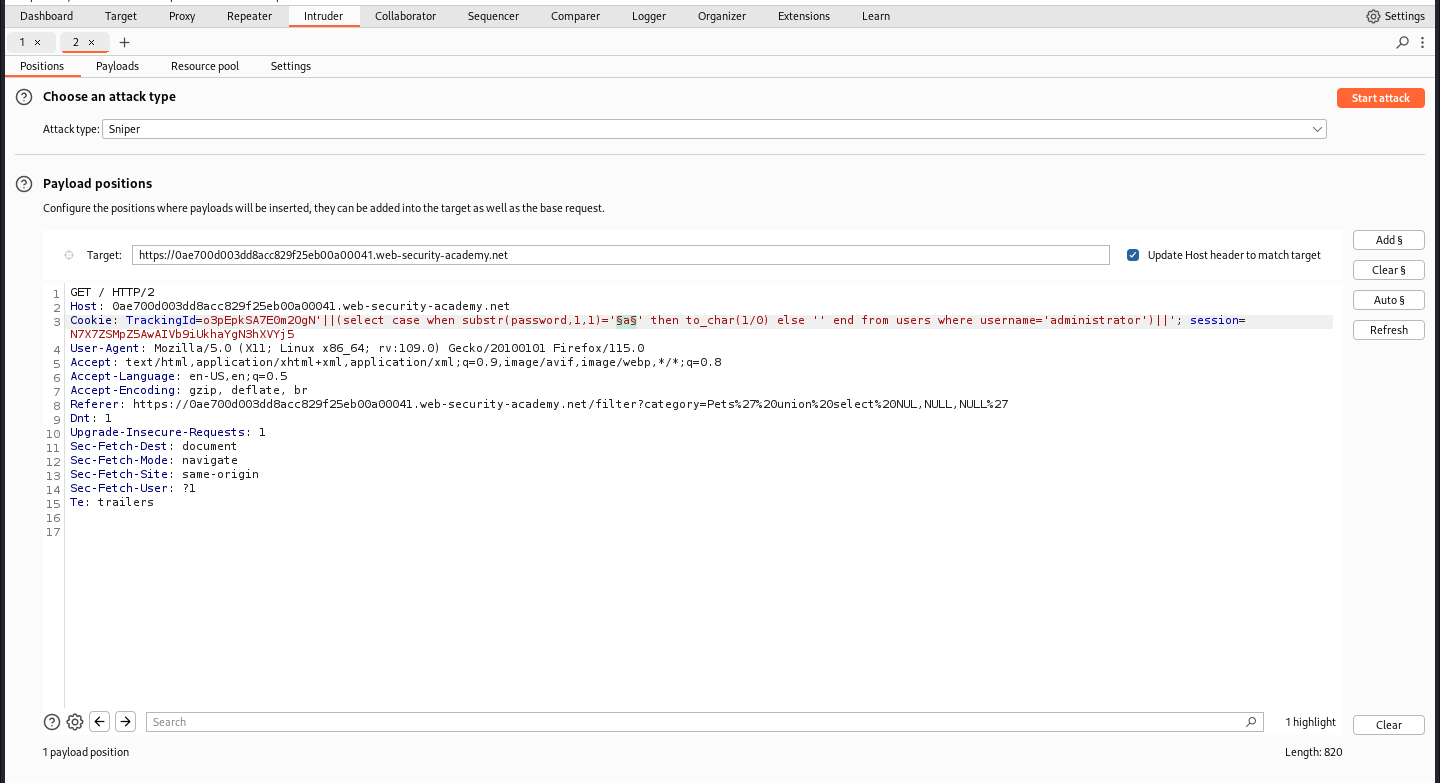
Task: Click the Accept-Encoding header line
Action: (x=189, y=390)
